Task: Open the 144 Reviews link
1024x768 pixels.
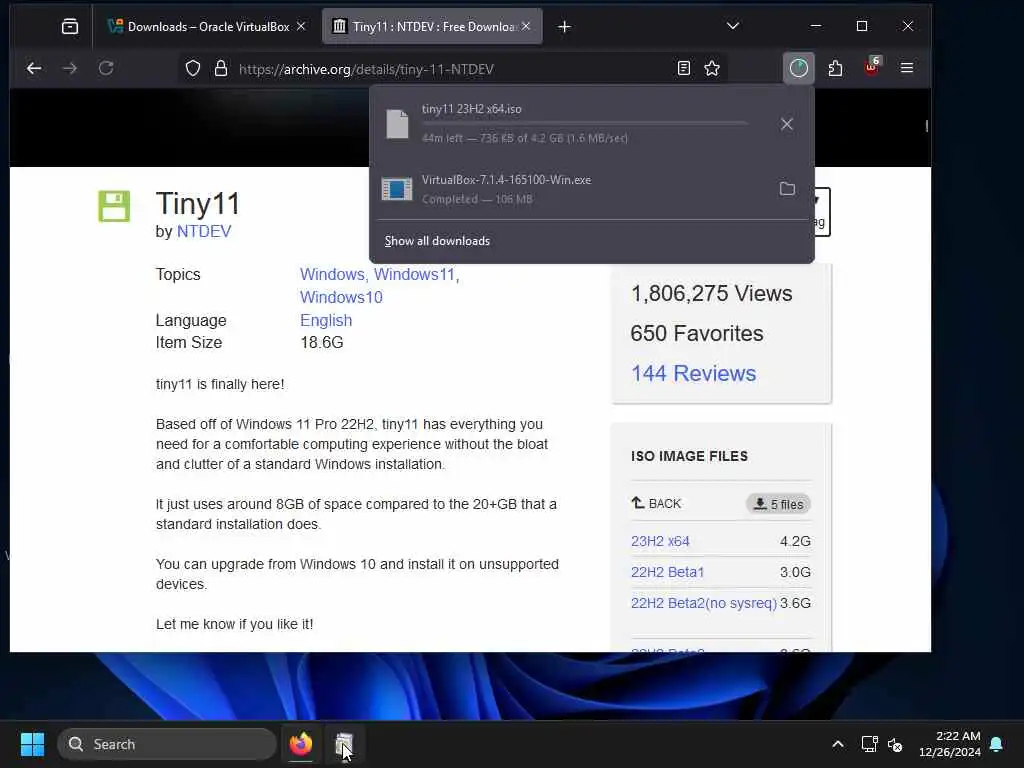Action: coord(693,373)
